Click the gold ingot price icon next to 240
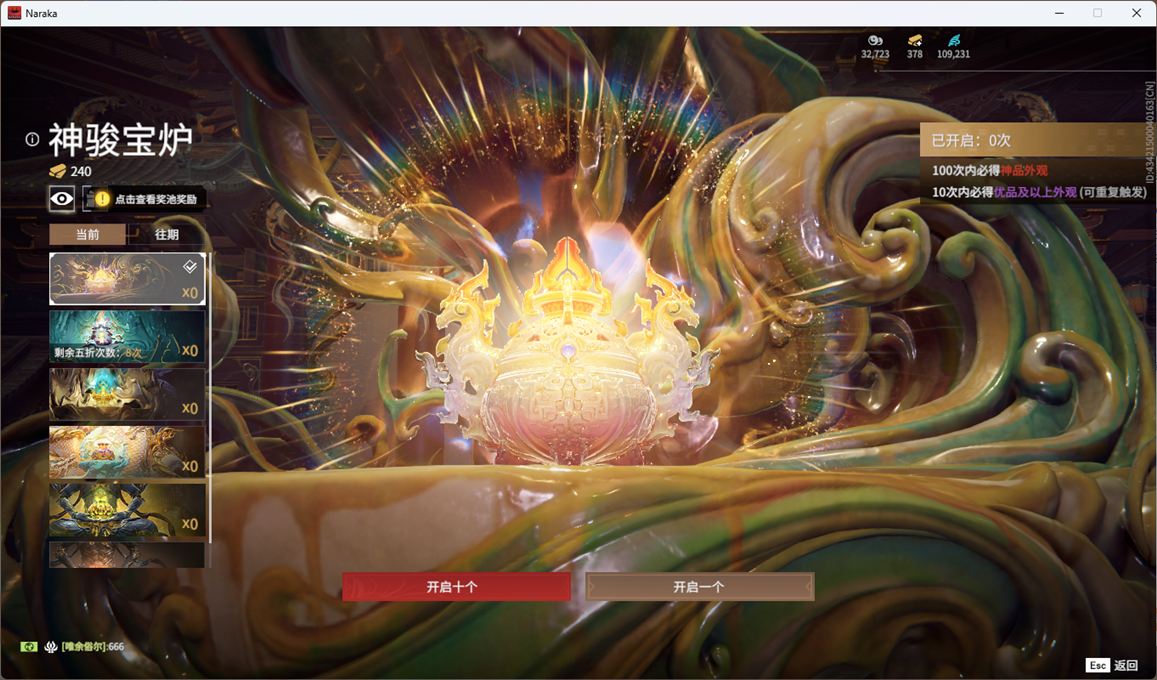 click(58, 171)
